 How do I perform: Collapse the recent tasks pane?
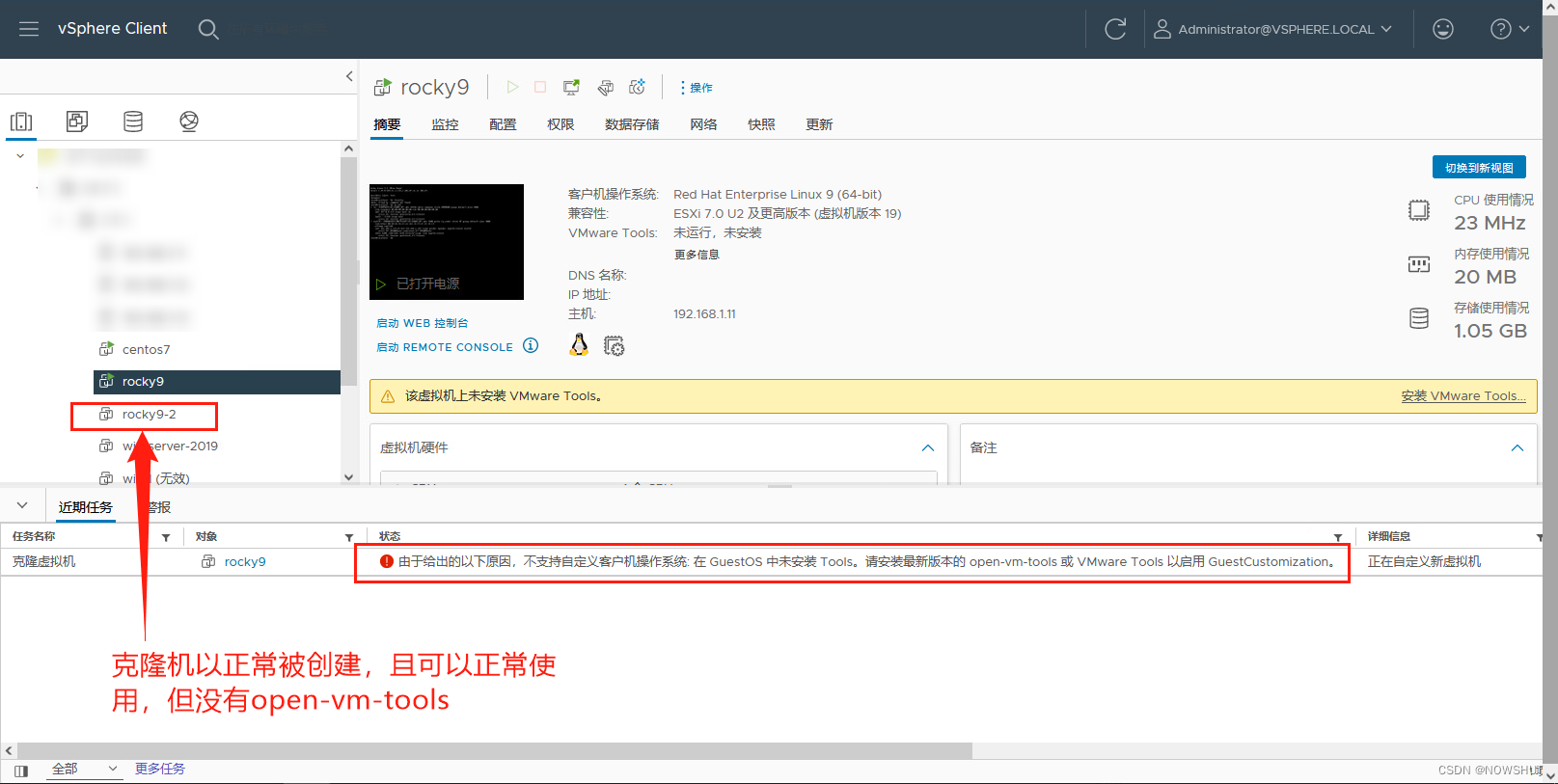pyautogui.click(x=22, y=505)
